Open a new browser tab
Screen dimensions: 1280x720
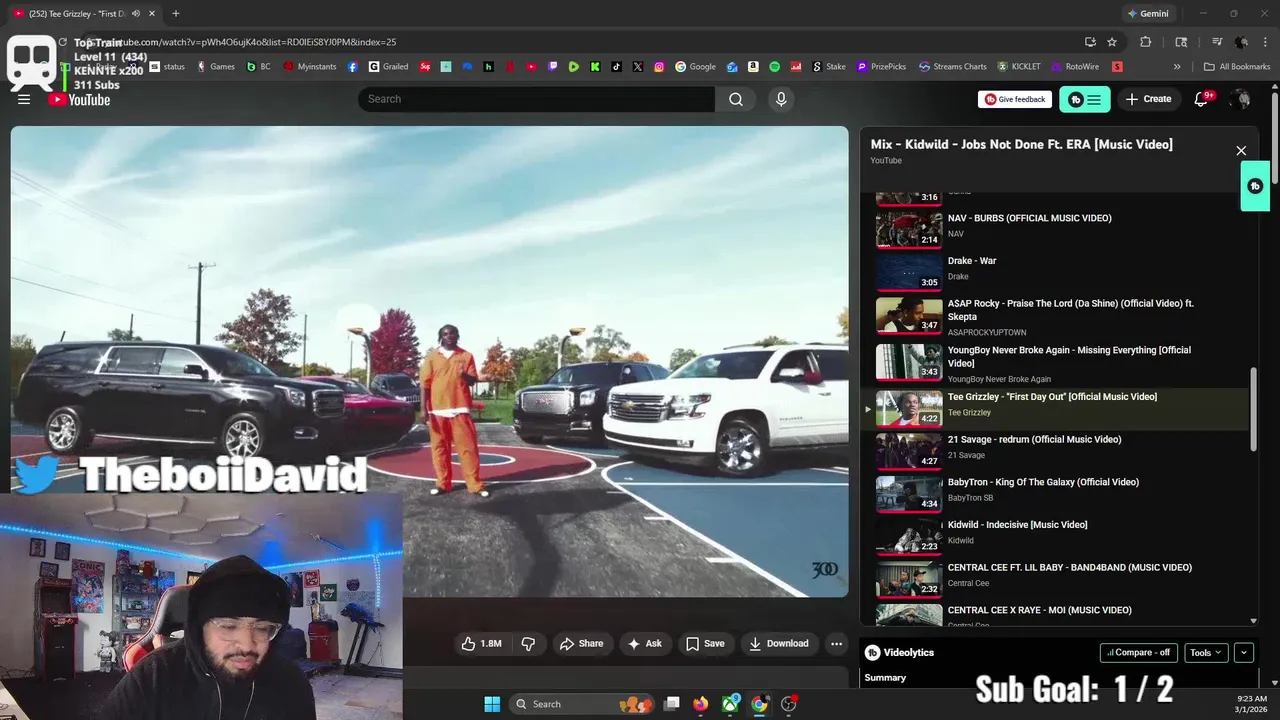(176, 14)
